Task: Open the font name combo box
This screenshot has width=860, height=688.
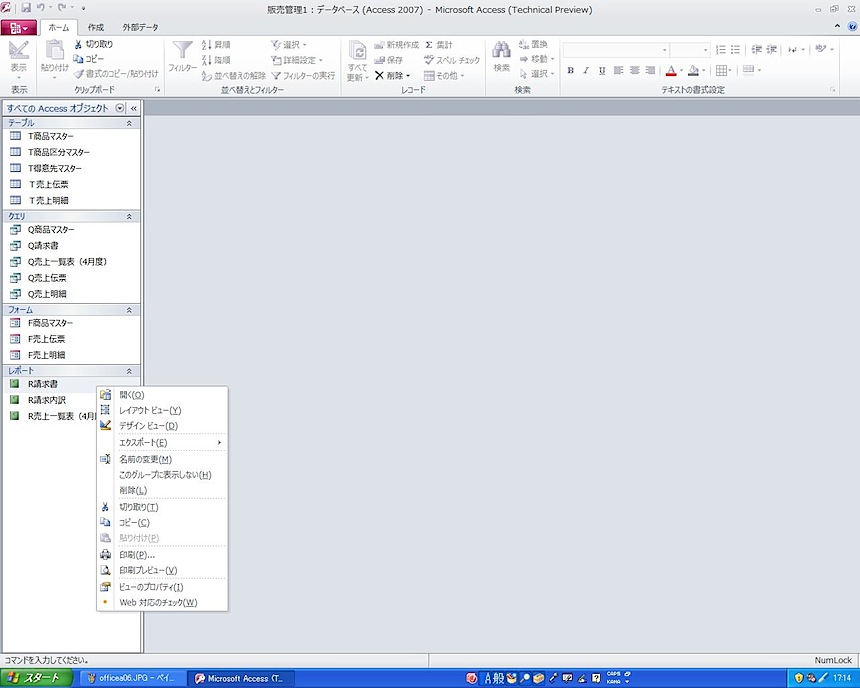Action: pos(616,50)
